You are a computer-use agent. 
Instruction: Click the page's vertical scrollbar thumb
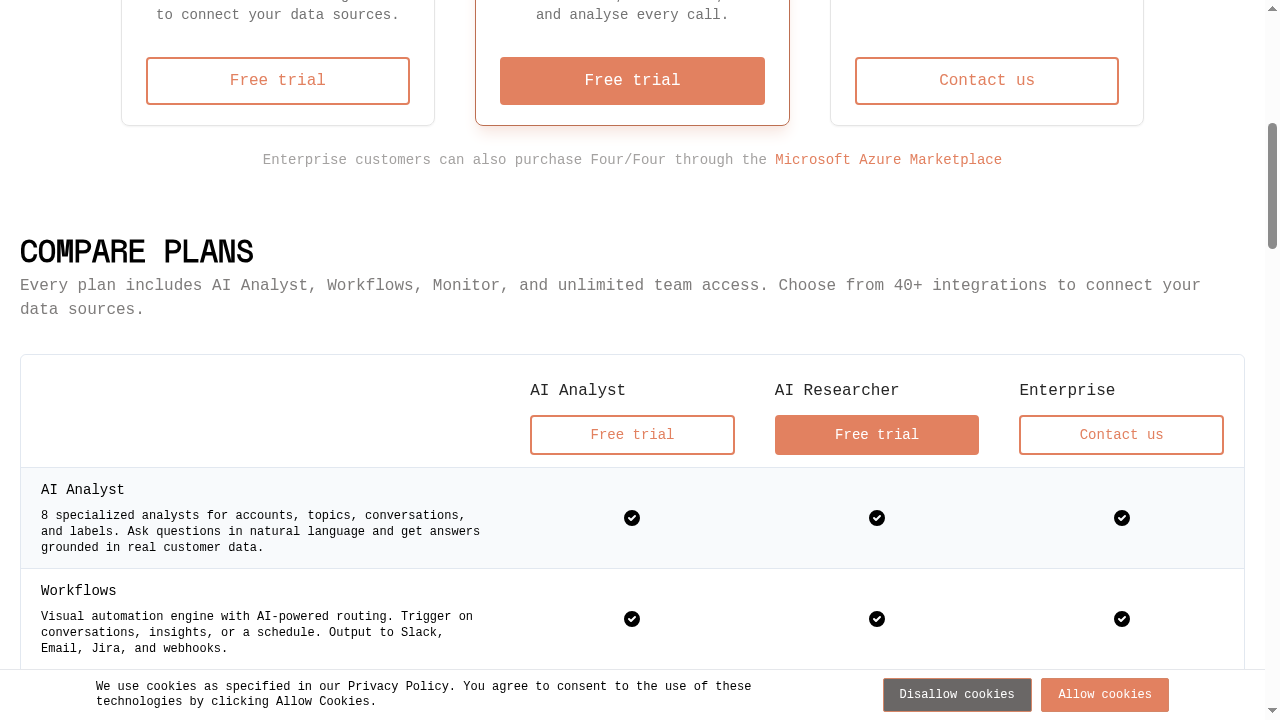(x=1272, y=186)
